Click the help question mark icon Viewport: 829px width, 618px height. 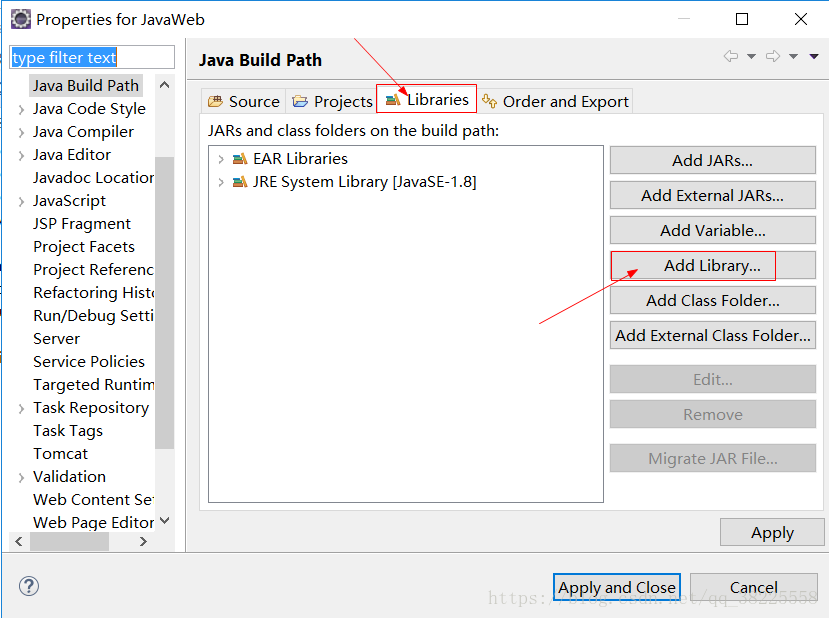[29, 586]
